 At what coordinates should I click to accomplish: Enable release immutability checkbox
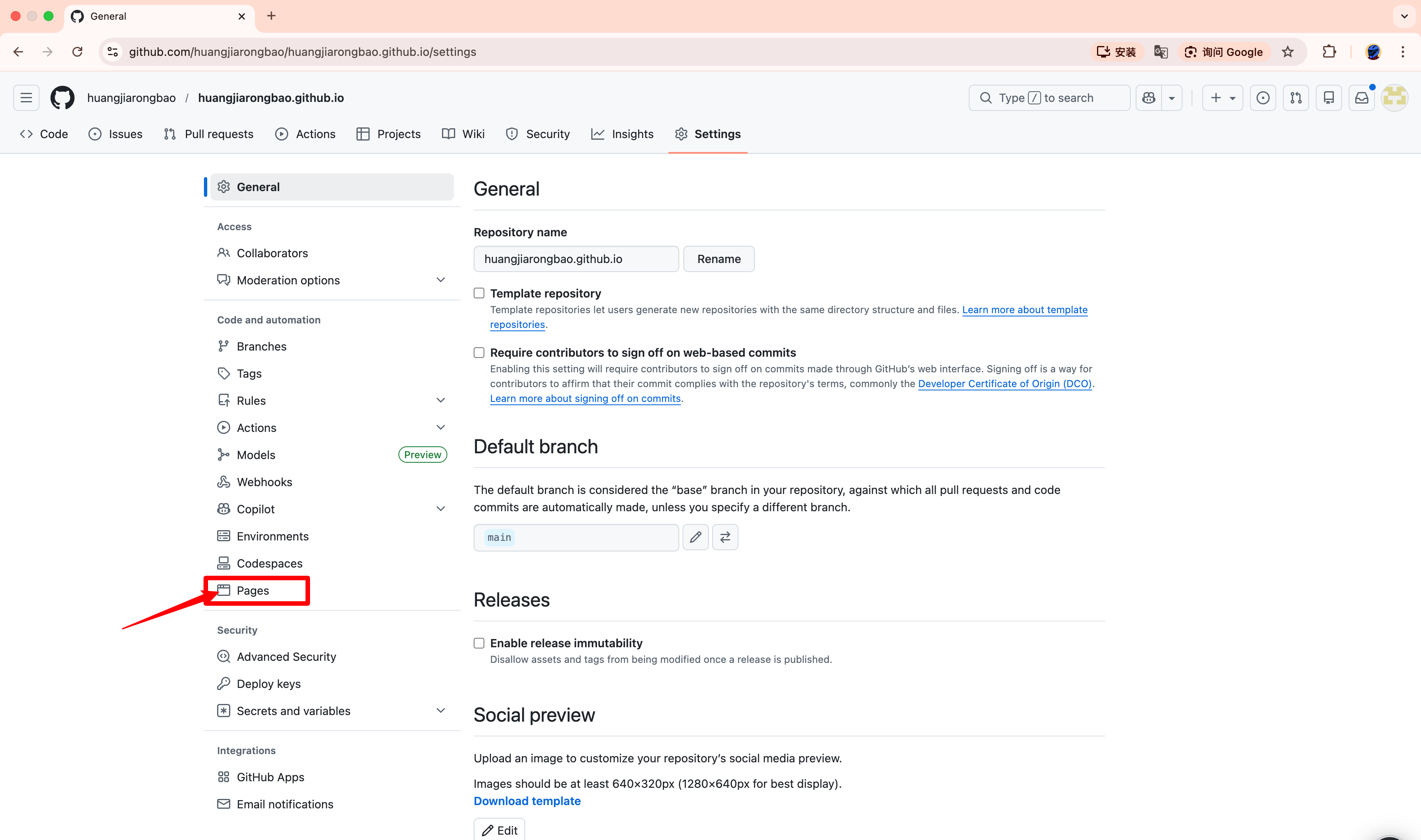coord(479,643)
